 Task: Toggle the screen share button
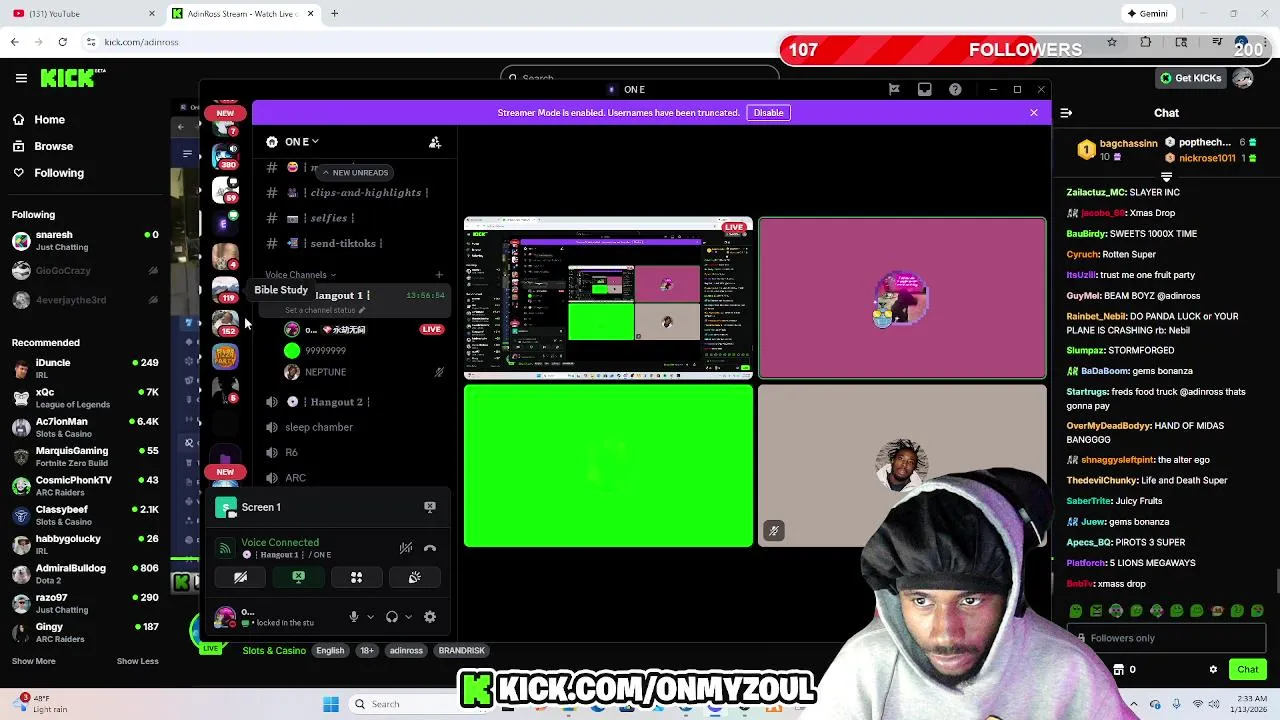click(298, 577)
